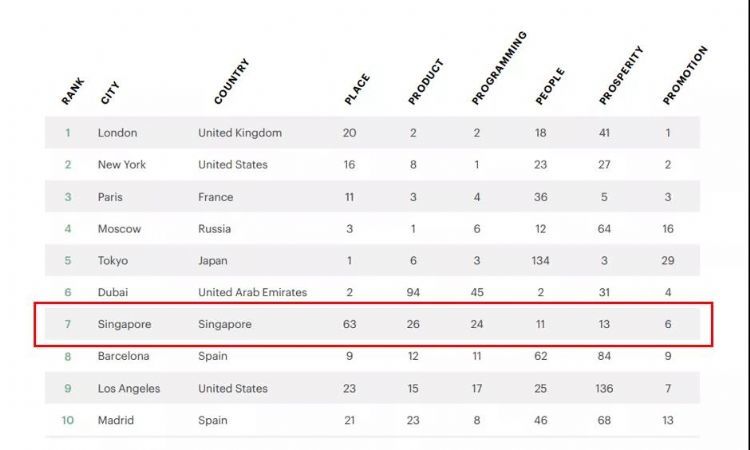
Task: Choose the PRODUCT column header
Action: click(425, 83)
